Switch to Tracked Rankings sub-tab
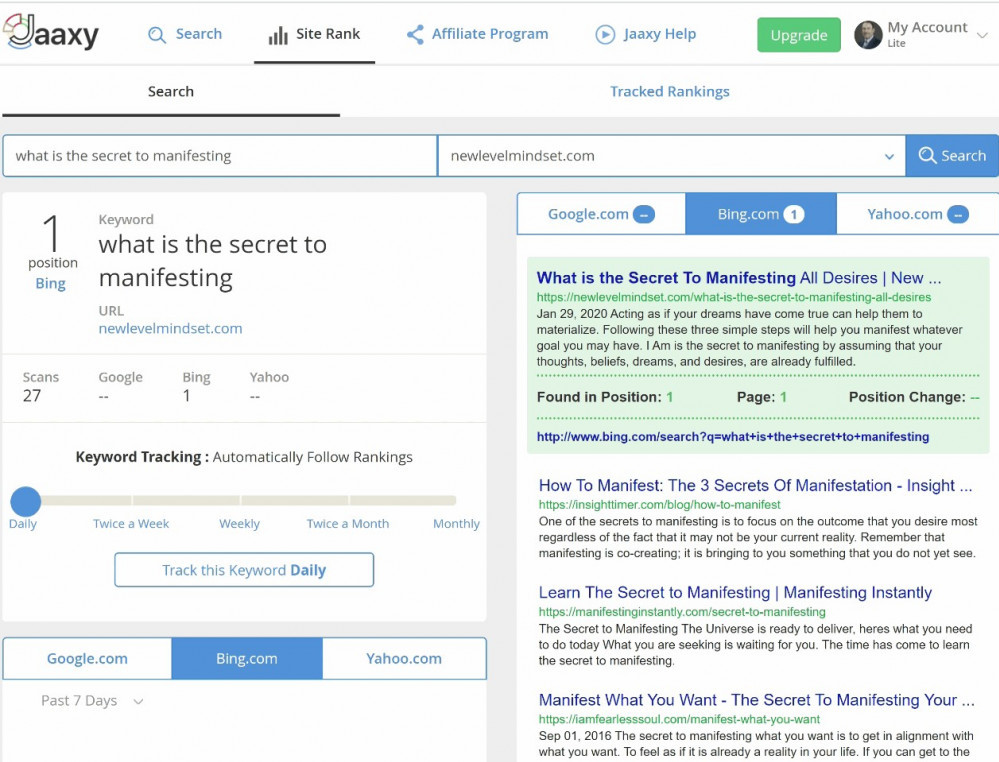The height and width of the screenshot is (762, 999). pos(670,91)
